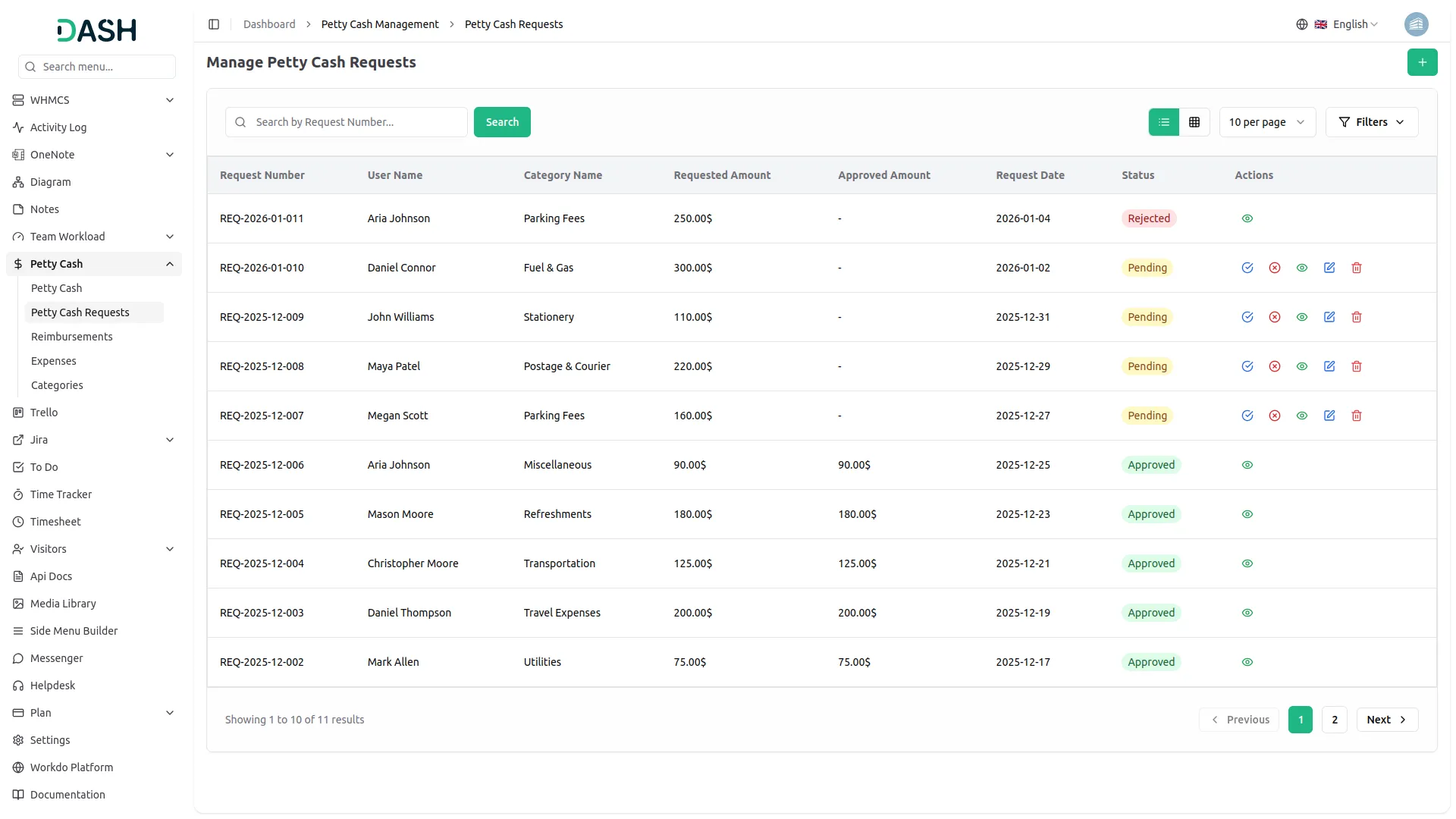This screenshot has width=1456, height=819.
Task: Select Reimbursements in the sidebar
Action: click(72, 337)
